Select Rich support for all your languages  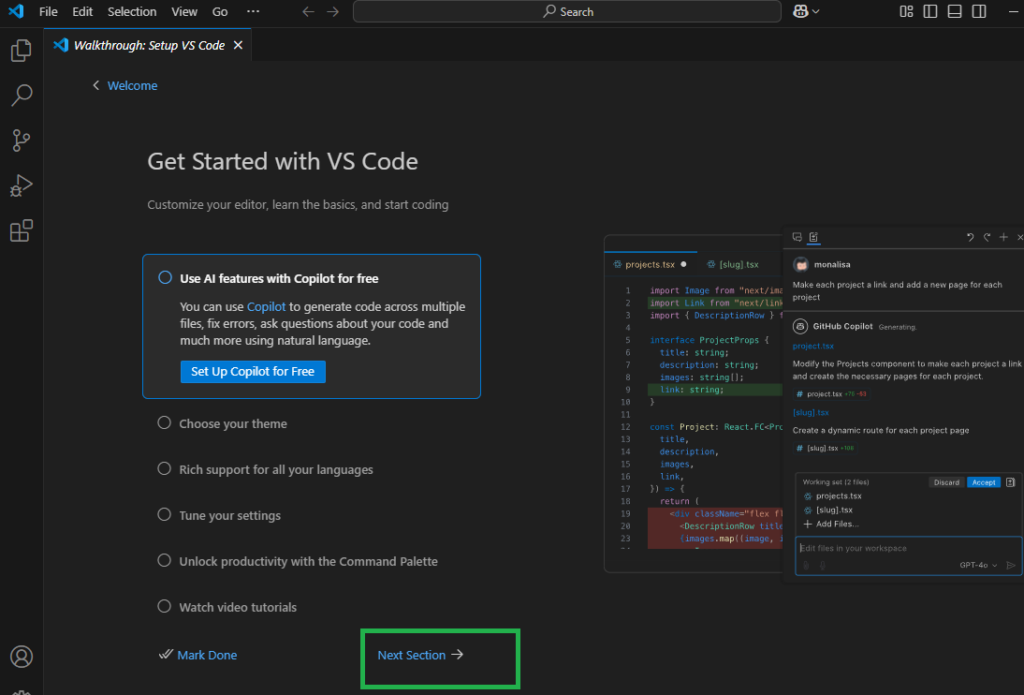point(276,470)
